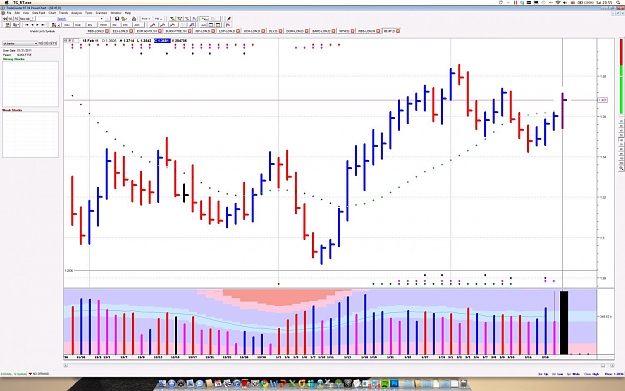625x391 pixels.
Task: Click the Watch List Symbols panel header
Action: [x=42, y=31]
